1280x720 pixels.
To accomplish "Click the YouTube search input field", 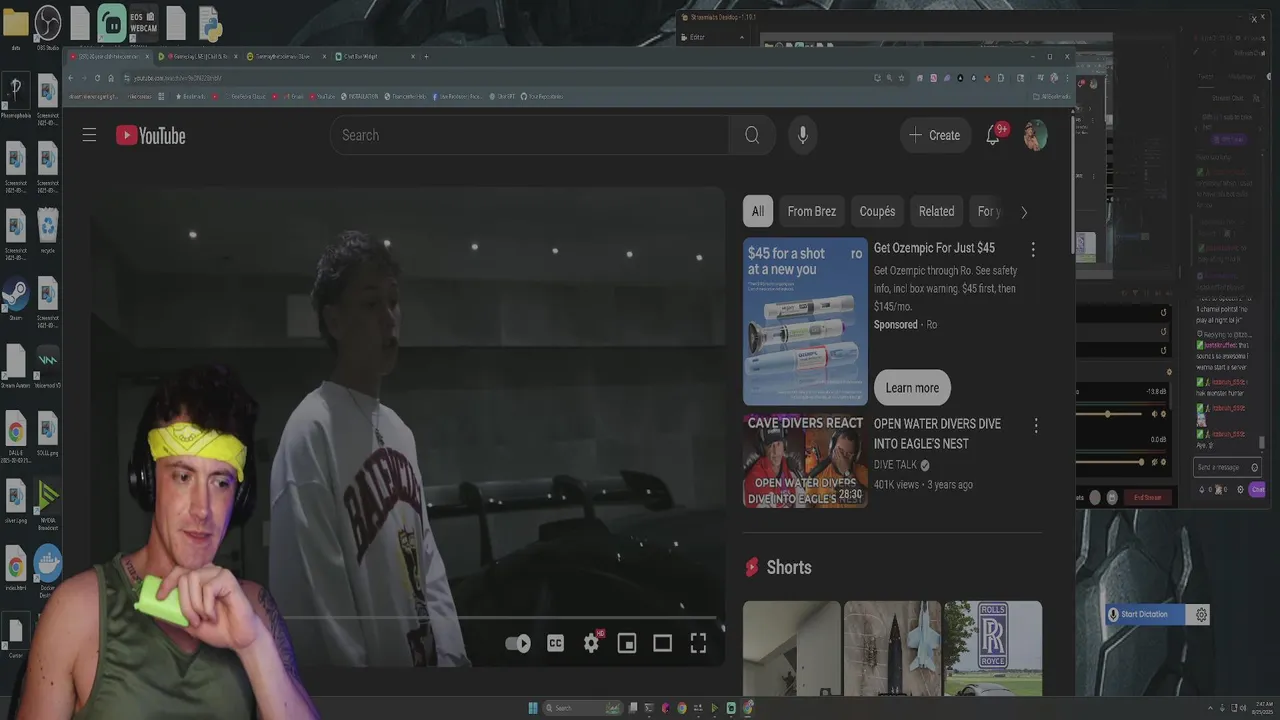I will [x=530, y=135].
